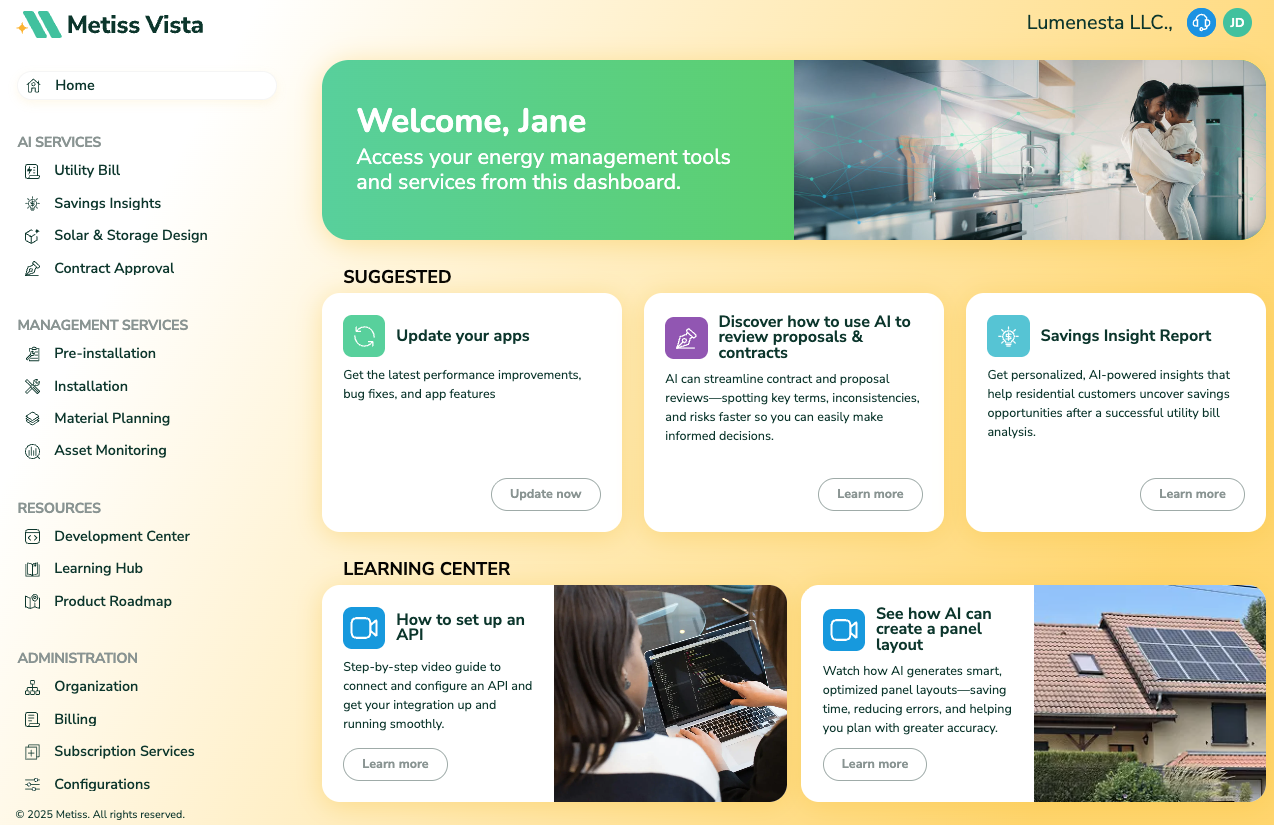Viewport: 1274px width, 825px height.
Task: Click the Utility Bill sidebar icon
Action: click(x=33, y=171)
